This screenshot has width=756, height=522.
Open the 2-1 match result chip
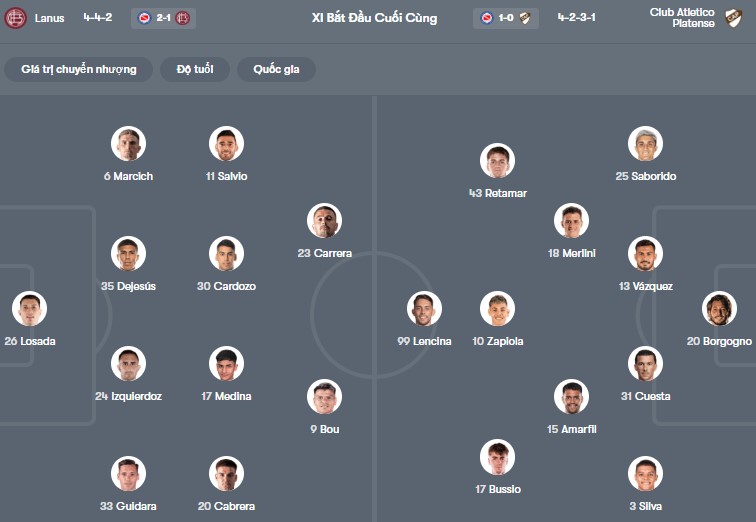[163, 18]
